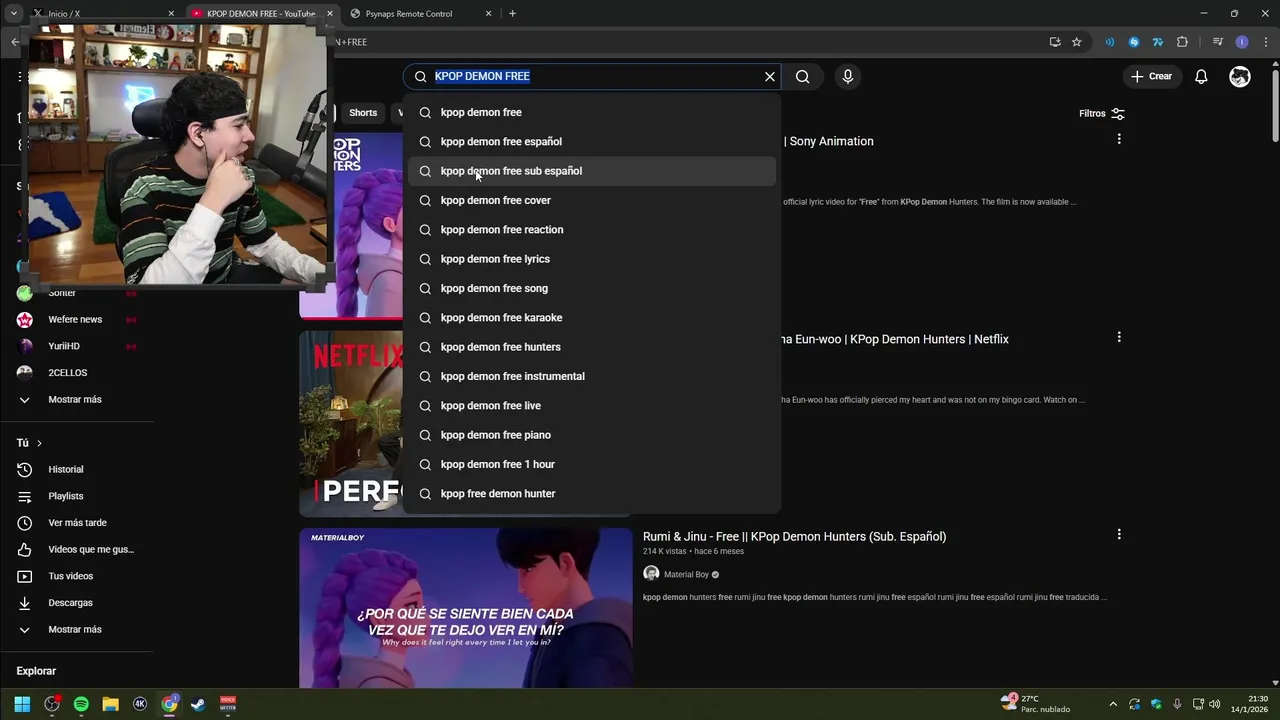The image size is (1280, 720).
Task: Pick suggestion "kpop demon free hunters"
Action: pyautogui.click(x=592, y=347)
